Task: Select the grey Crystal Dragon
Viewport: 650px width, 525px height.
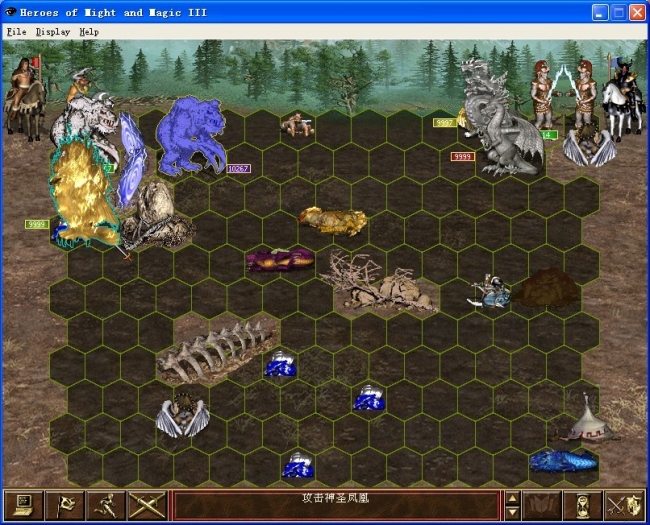Action: 502,118
